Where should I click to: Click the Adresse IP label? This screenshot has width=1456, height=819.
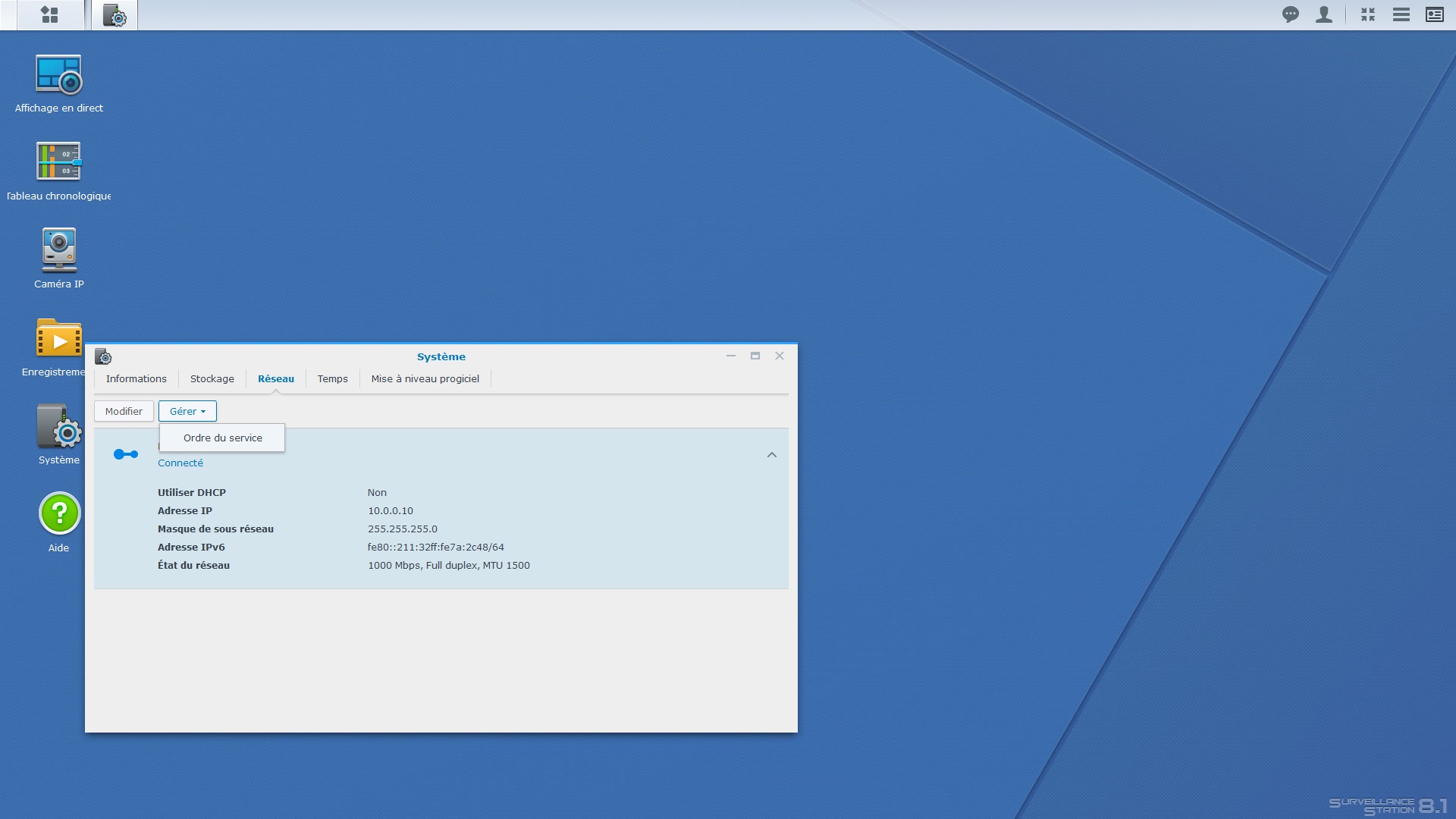[x=185, y=510]
